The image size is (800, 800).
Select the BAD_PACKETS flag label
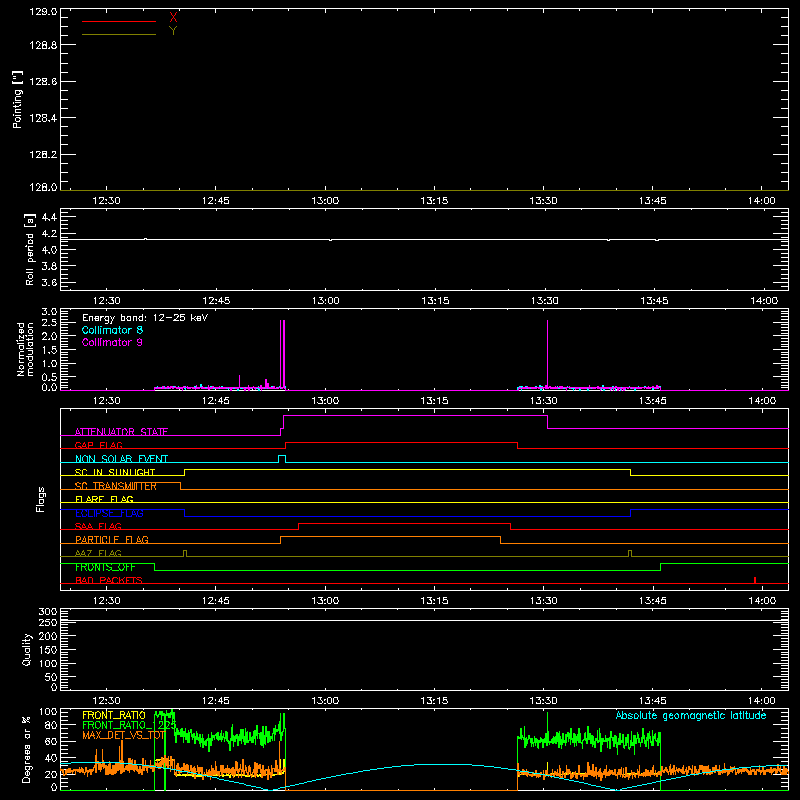109,580
